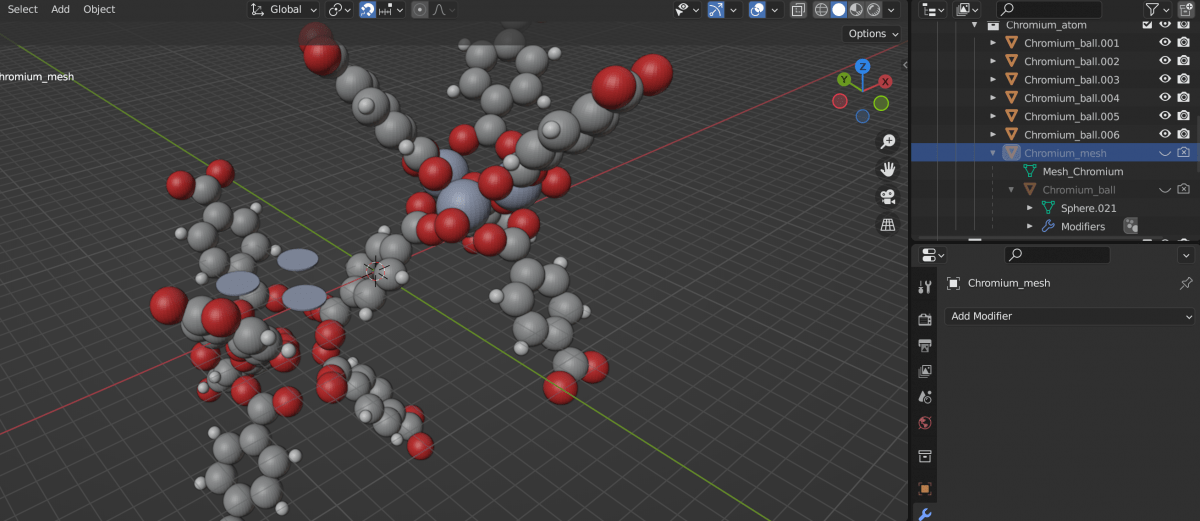Hide Chromium_ball.003 with eye icon
Screen dimensions: 1200x521
(1165, 79)
